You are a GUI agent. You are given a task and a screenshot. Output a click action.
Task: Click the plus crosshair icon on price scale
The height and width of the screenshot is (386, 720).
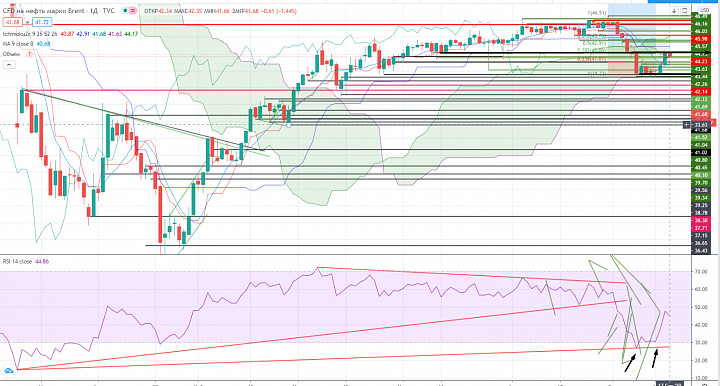coord(686,124)
